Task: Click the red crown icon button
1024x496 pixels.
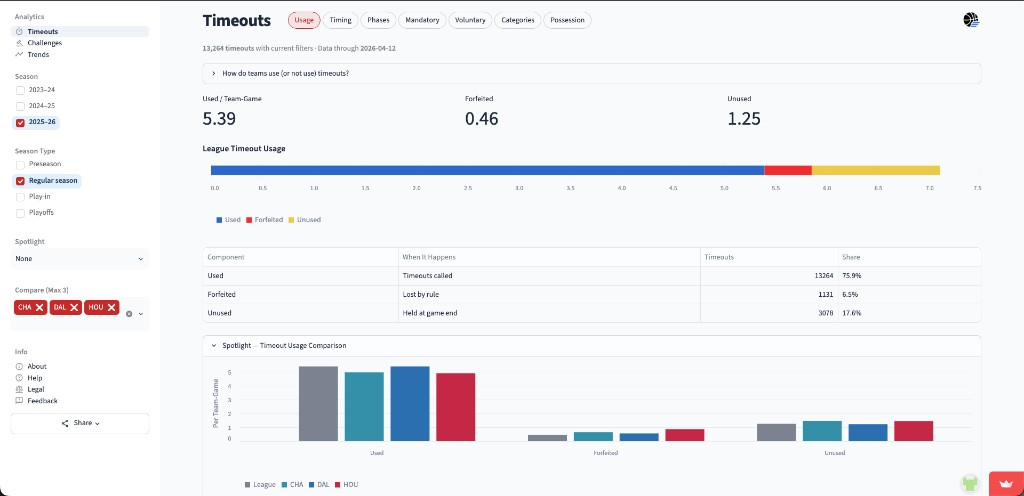Action: (1006, 484)
